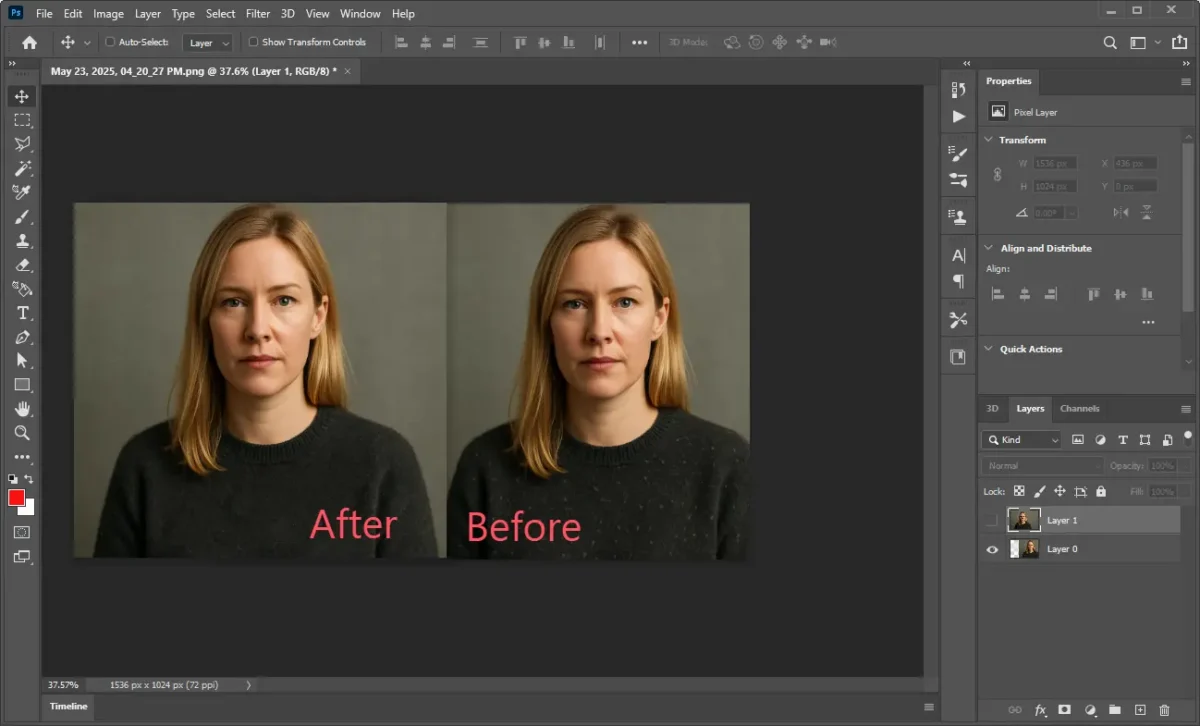Open the Window menu
This screenshot has height=726, width=1200.
[360, 14]
